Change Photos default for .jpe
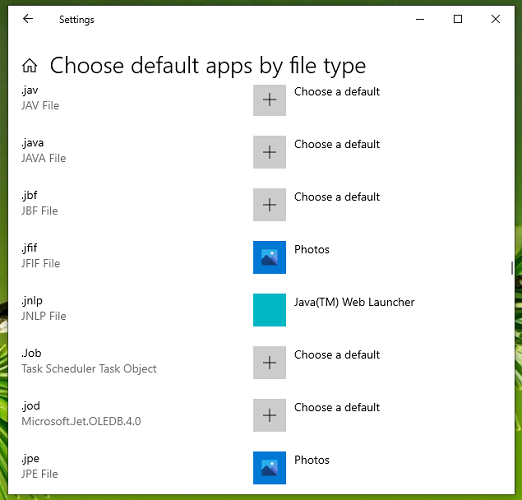 coord(312,460)
